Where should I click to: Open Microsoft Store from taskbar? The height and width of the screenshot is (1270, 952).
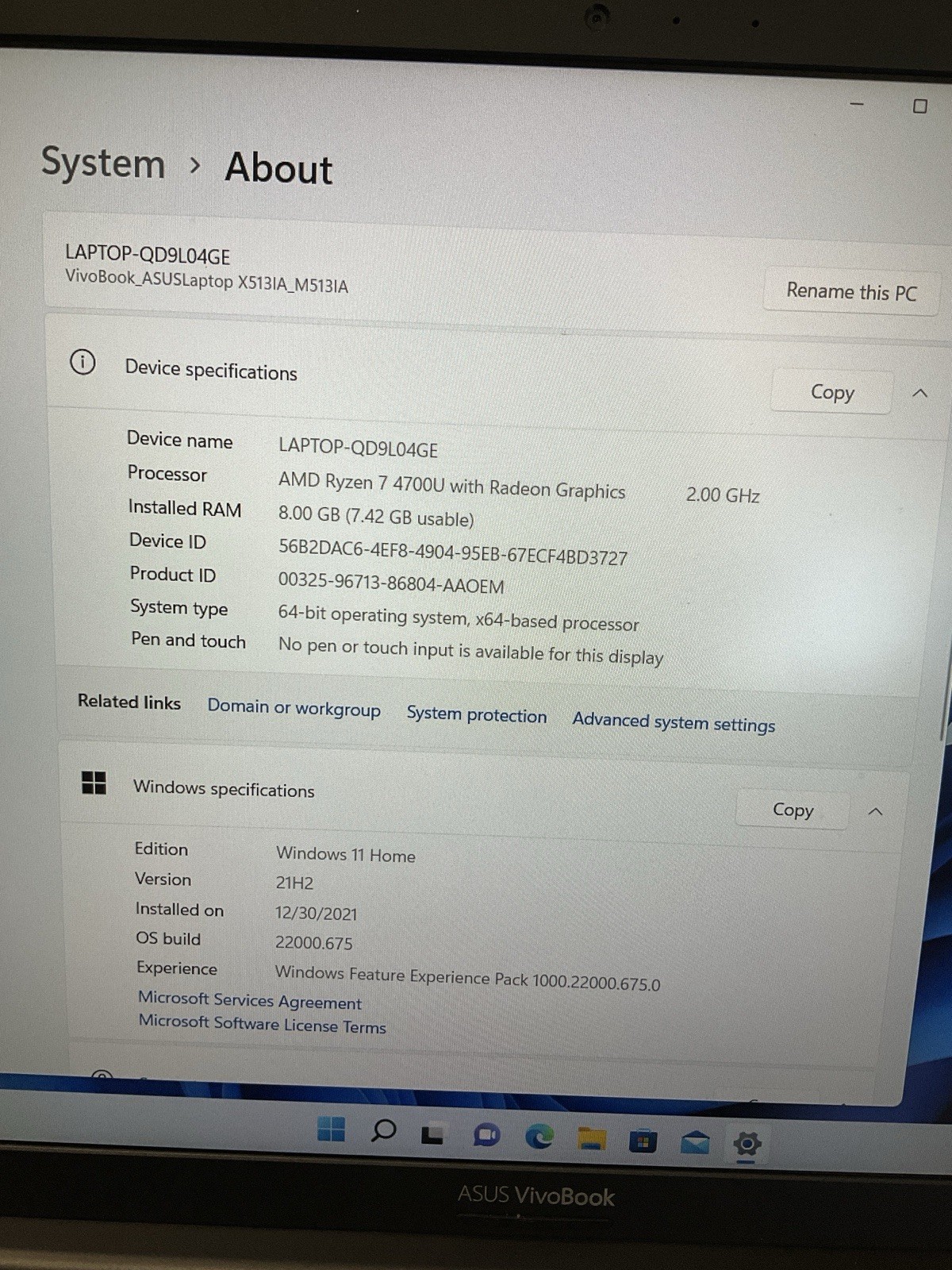(643, 1141)
